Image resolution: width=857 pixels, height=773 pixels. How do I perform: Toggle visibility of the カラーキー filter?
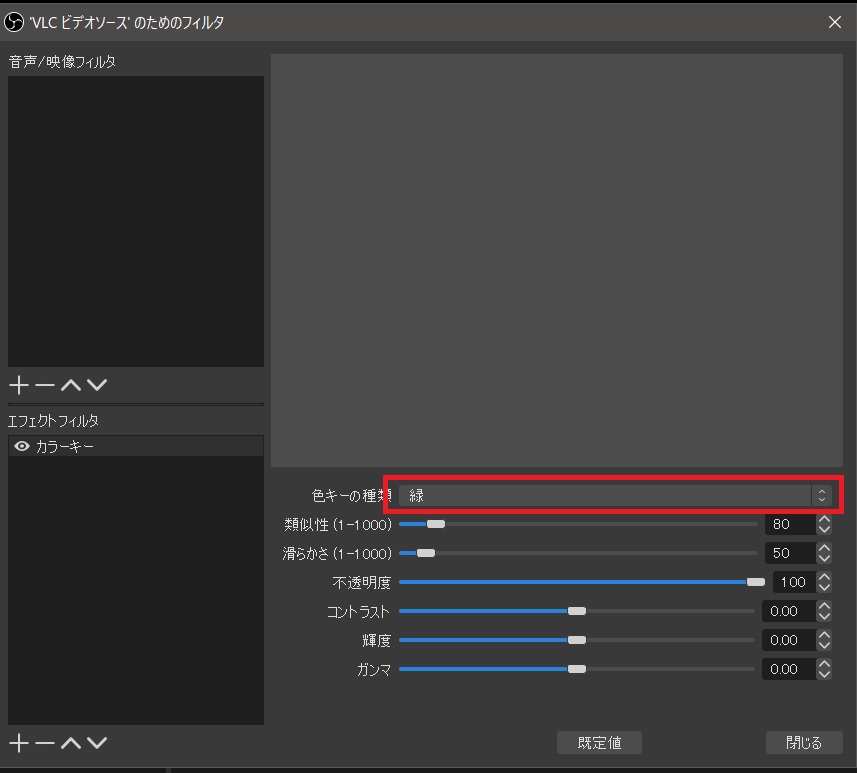click(21, 447)
